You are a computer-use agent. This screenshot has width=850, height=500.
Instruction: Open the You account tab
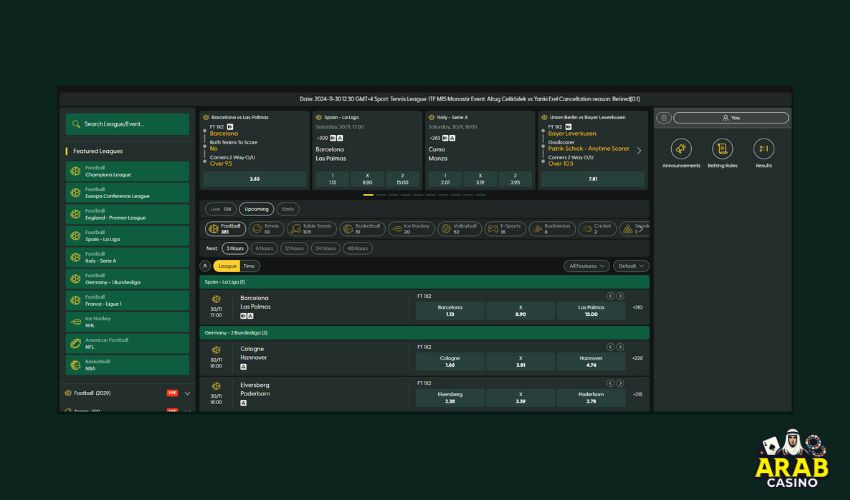(731, 118)
